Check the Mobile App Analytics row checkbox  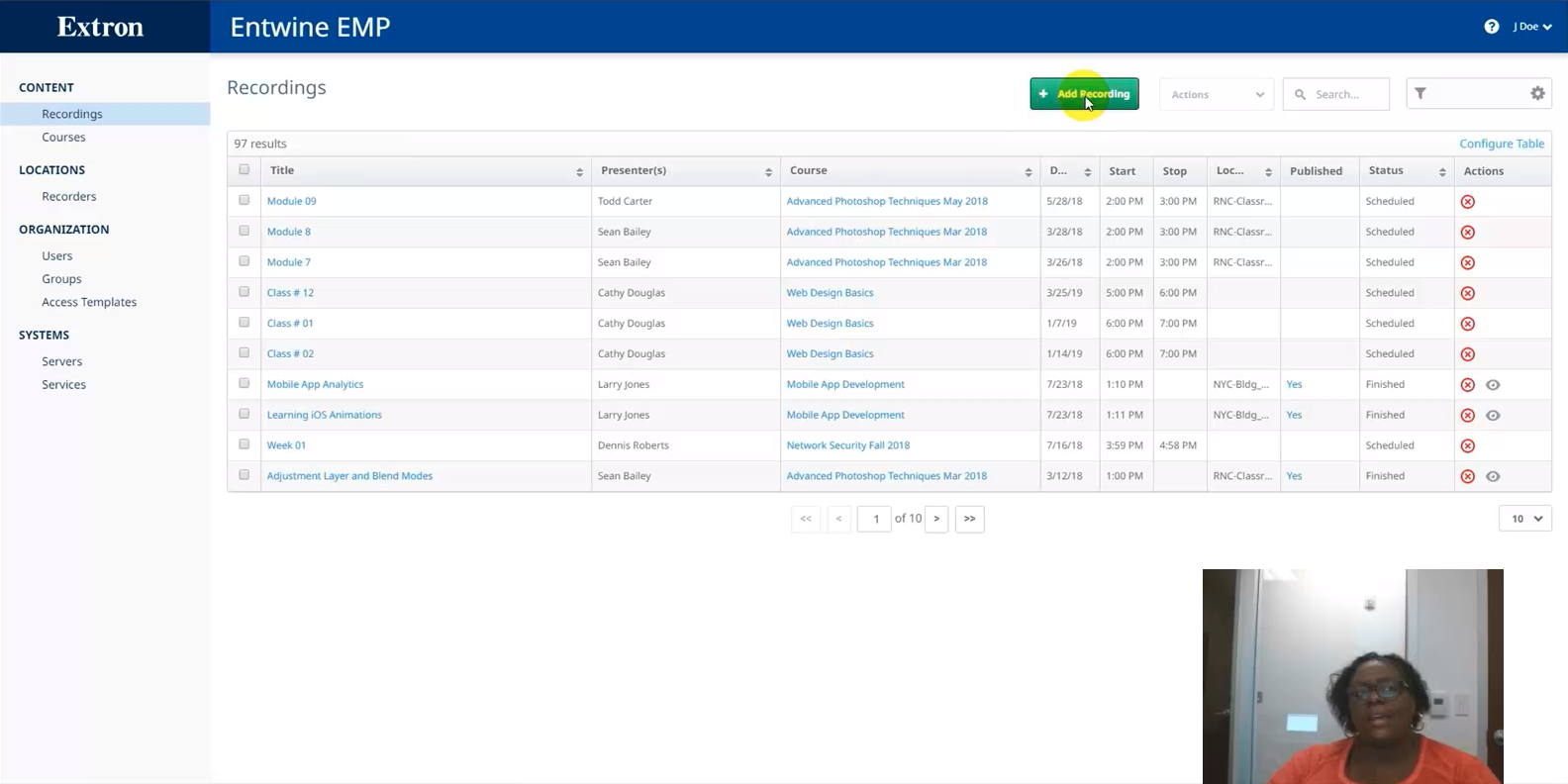244,383
